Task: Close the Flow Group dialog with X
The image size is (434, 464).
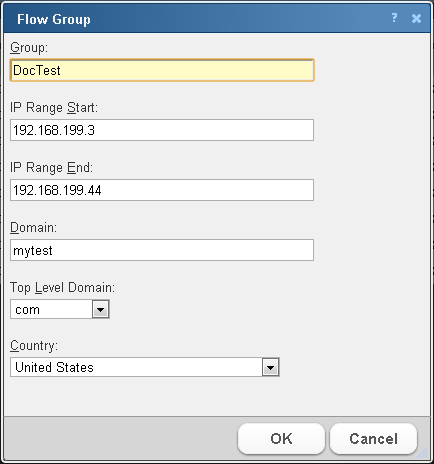Action: click(416, 18)
